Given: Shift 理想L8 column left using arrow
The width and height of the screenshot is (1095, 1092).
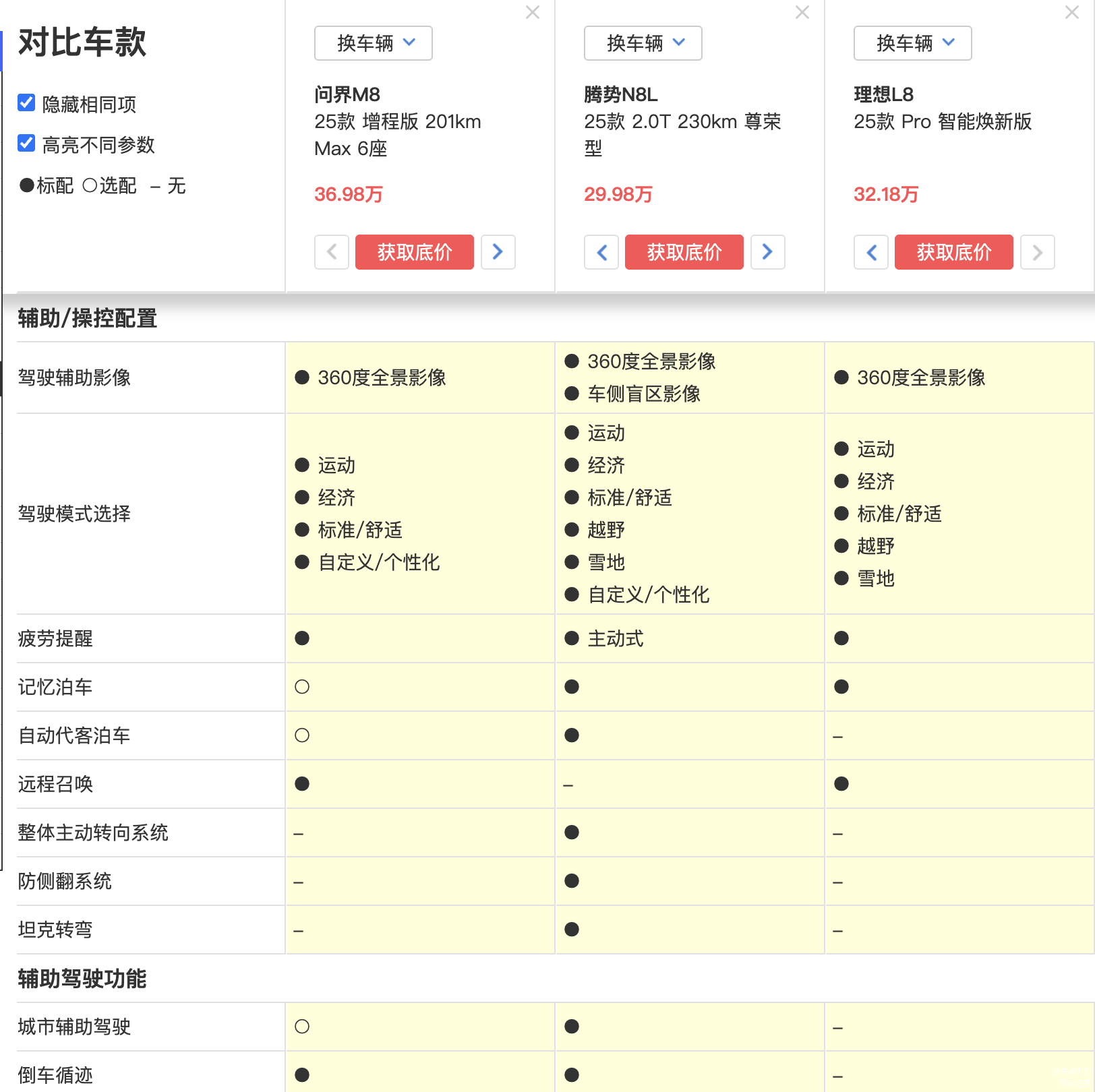Looking at the screenshot, I should pyautogui.click(x=871, y=252).
